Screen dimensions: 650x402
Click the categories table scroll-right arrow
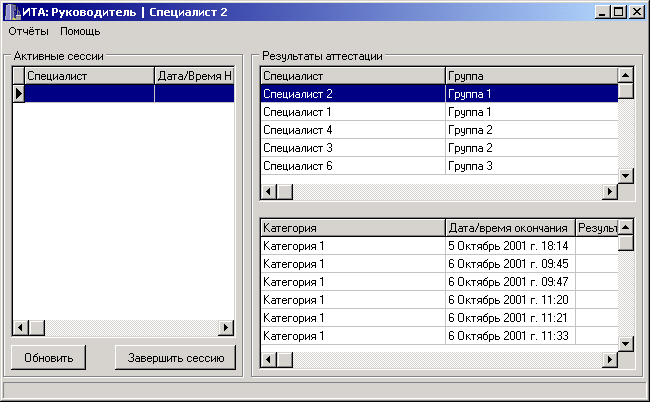tap(610, 359)
